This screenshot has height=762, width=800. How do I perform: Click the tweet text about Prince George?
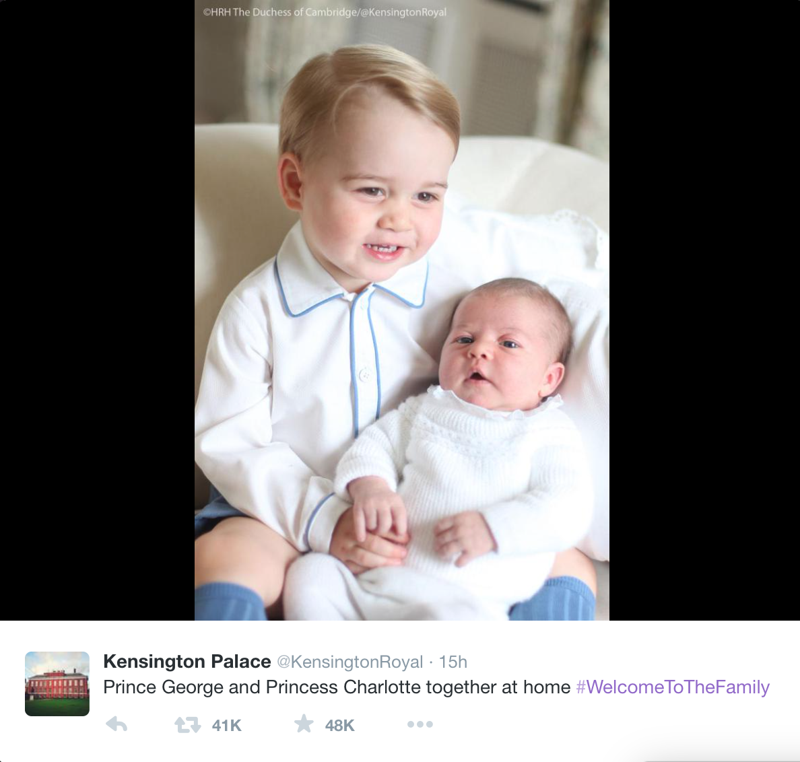click(337, 688)
